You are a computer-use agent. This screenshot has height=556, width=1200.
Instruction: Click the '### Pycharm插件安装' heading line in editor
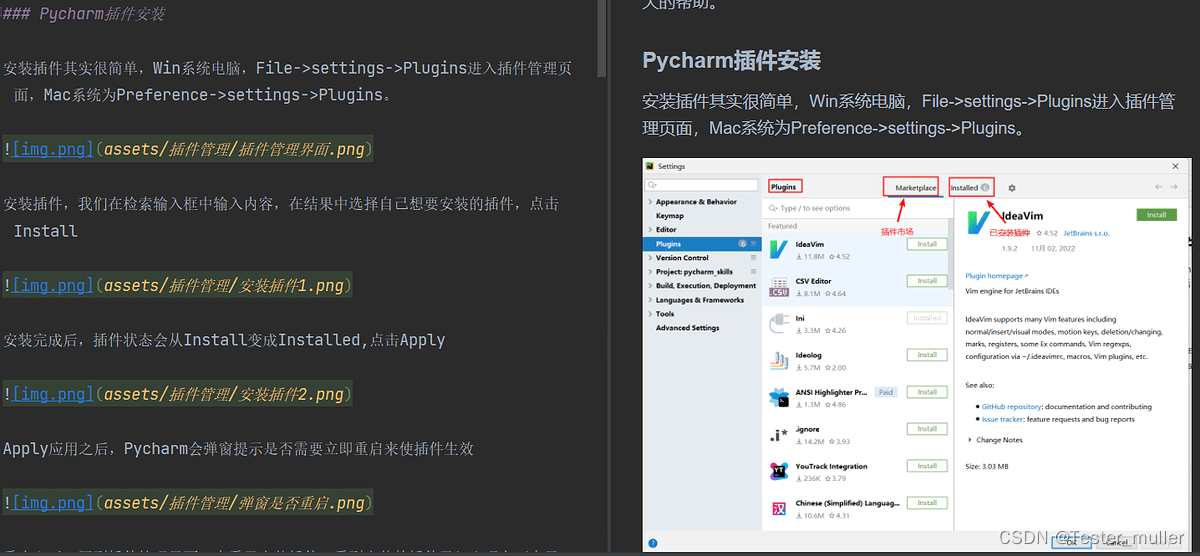(84, 14)
